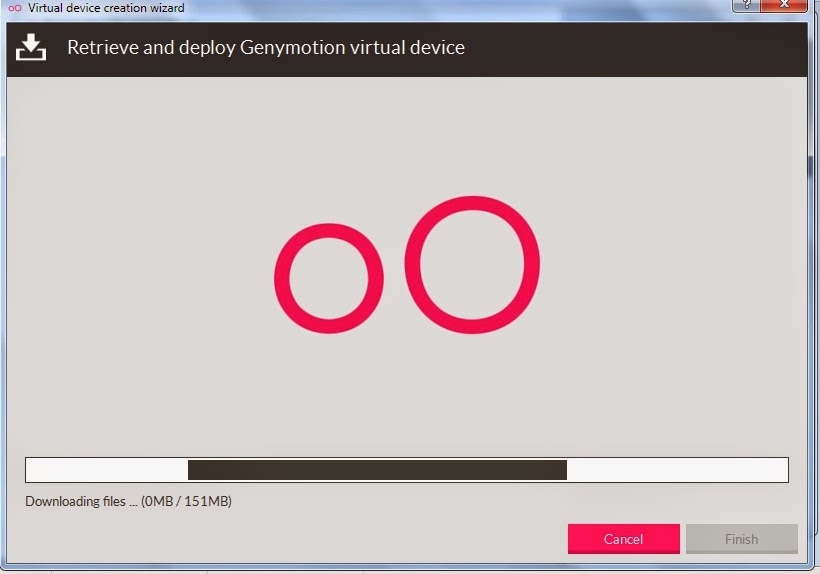Viewport: 820px width, 574px height.
Task: Click the Genymotion logo icon in title bar
Action: tap(15, 8)
